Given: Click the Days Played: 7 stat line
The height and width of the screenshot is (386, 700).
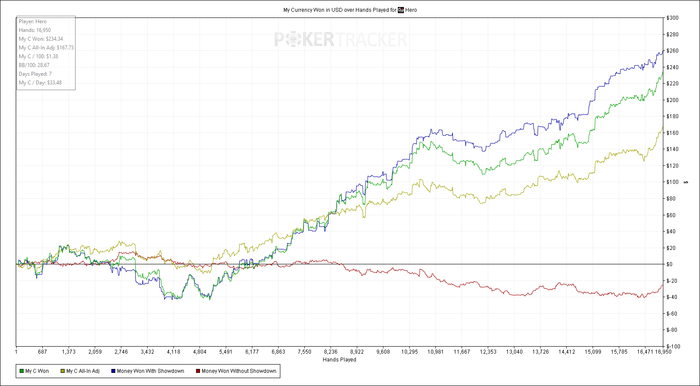Looking at the screenshot, I should pos(35,74).
